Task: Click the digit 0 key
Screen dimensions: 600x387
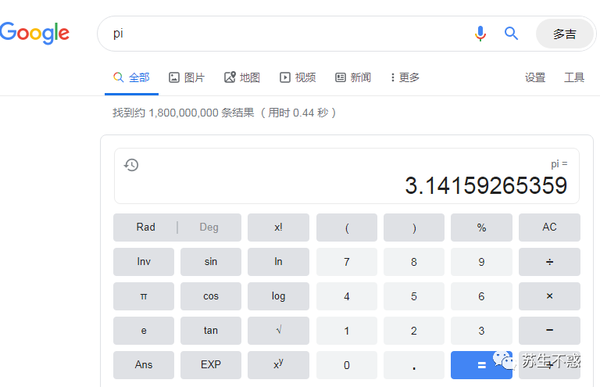Action: (x=347, y=365)
